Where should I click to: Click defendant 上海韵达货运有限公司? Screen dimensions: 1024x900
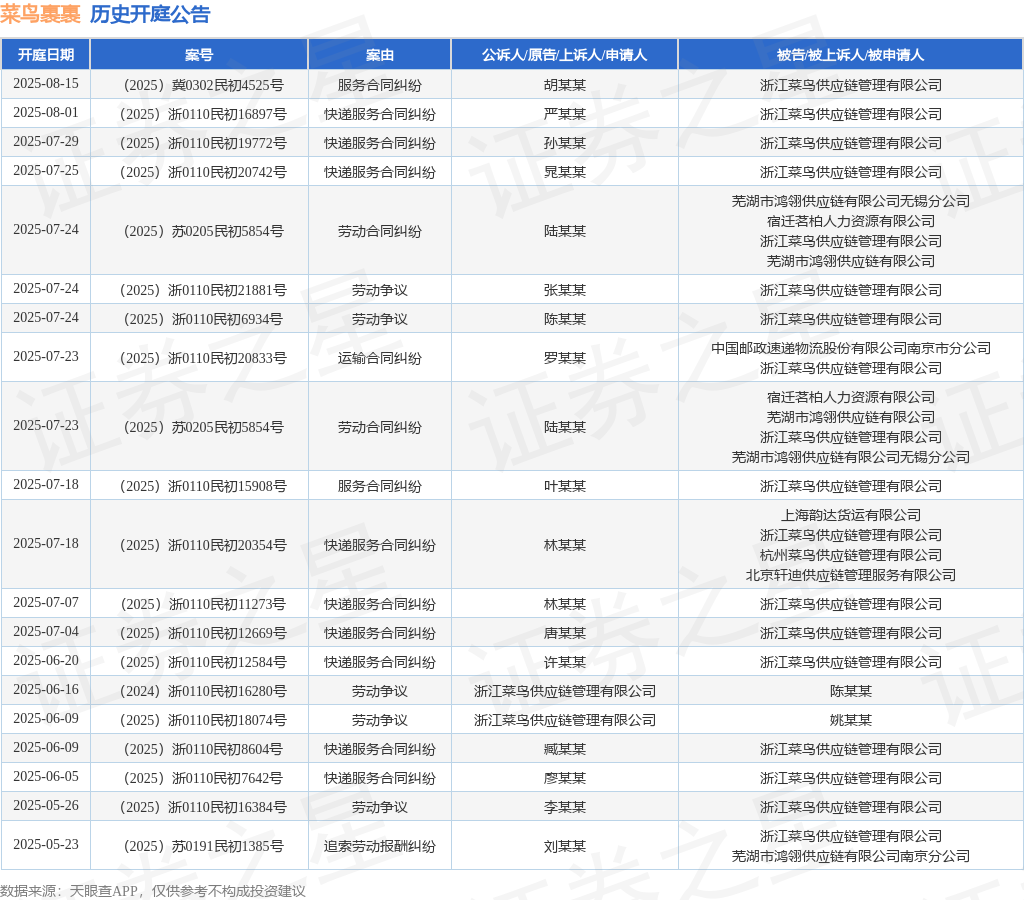[x=851, y=515]
